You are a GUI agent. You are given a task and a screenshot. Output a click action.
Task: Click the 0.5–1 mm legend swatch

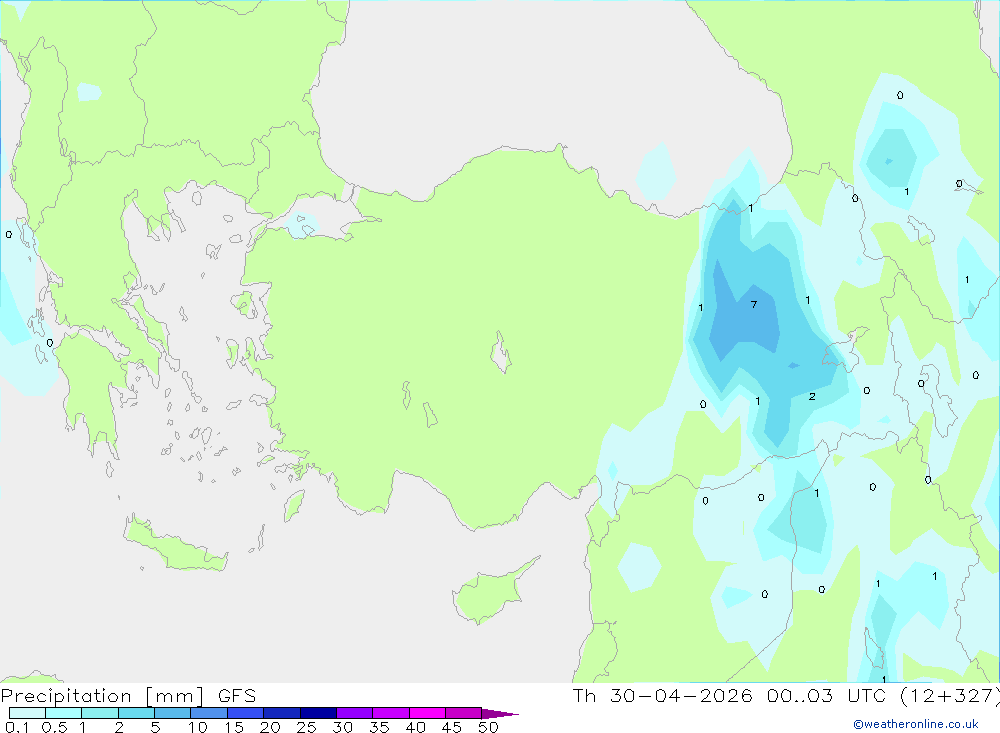click(x=64, y=713)
